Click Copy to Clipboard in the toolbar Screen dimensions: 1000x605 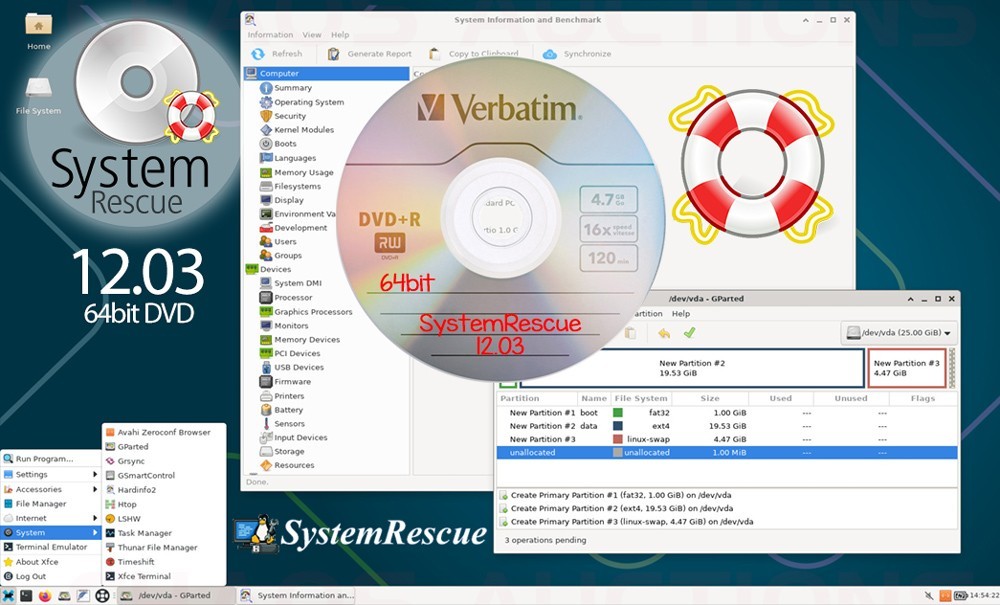[474, 54]
